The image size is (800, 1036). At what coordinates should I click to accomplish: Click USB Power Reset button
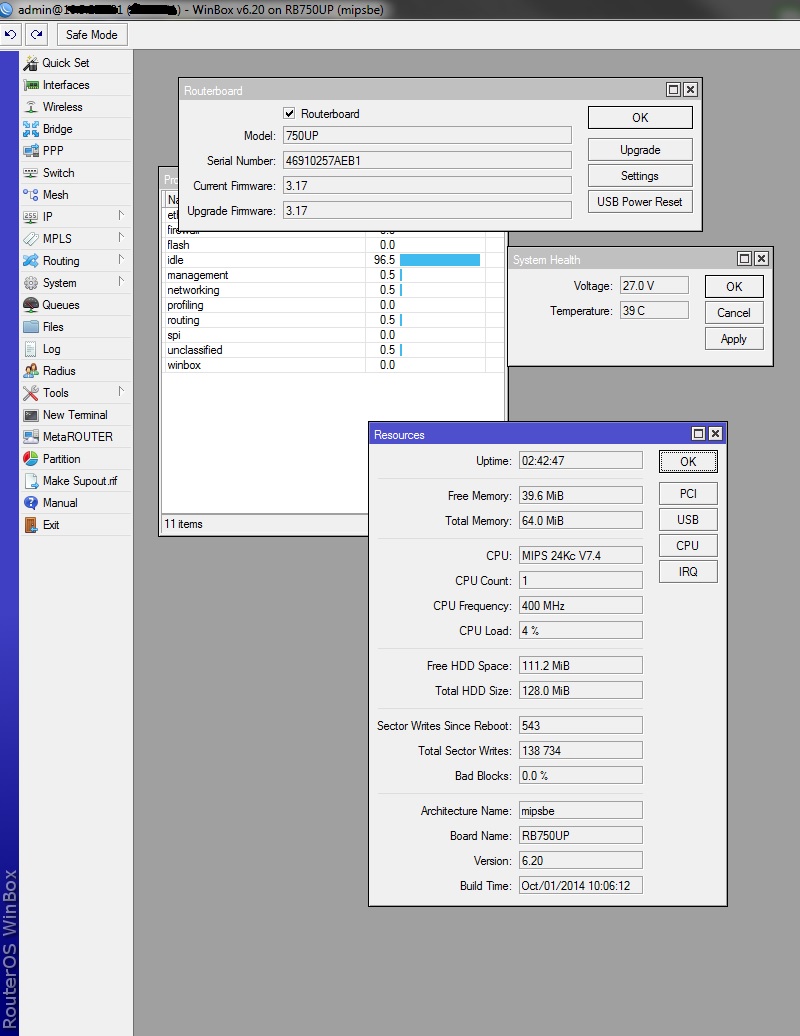point(640,202)
